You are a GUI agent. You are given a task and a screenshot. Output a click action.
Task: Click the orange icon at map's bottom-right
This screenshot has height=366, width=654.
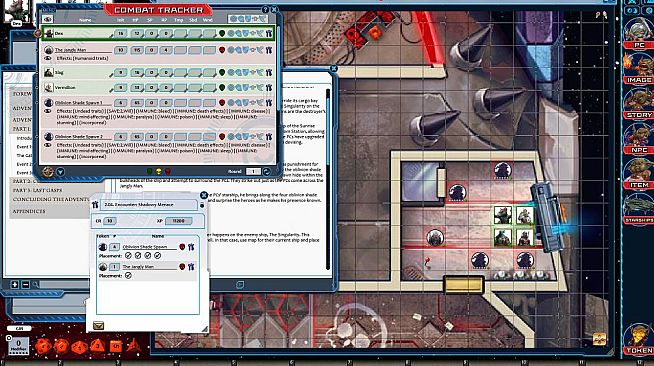tap(599, 338)
